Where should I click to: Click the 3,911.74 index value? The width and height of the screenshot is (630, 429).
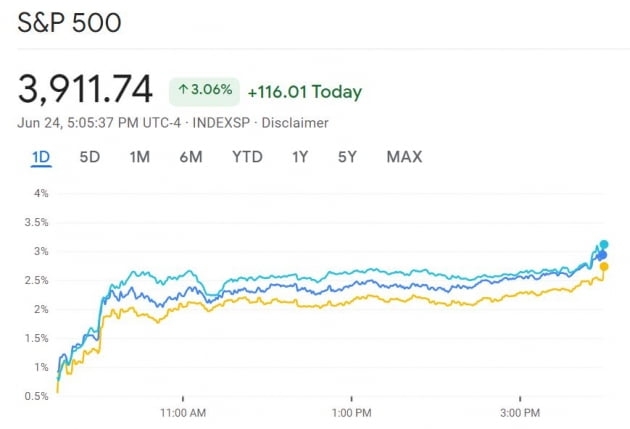[x=85, y=90]
